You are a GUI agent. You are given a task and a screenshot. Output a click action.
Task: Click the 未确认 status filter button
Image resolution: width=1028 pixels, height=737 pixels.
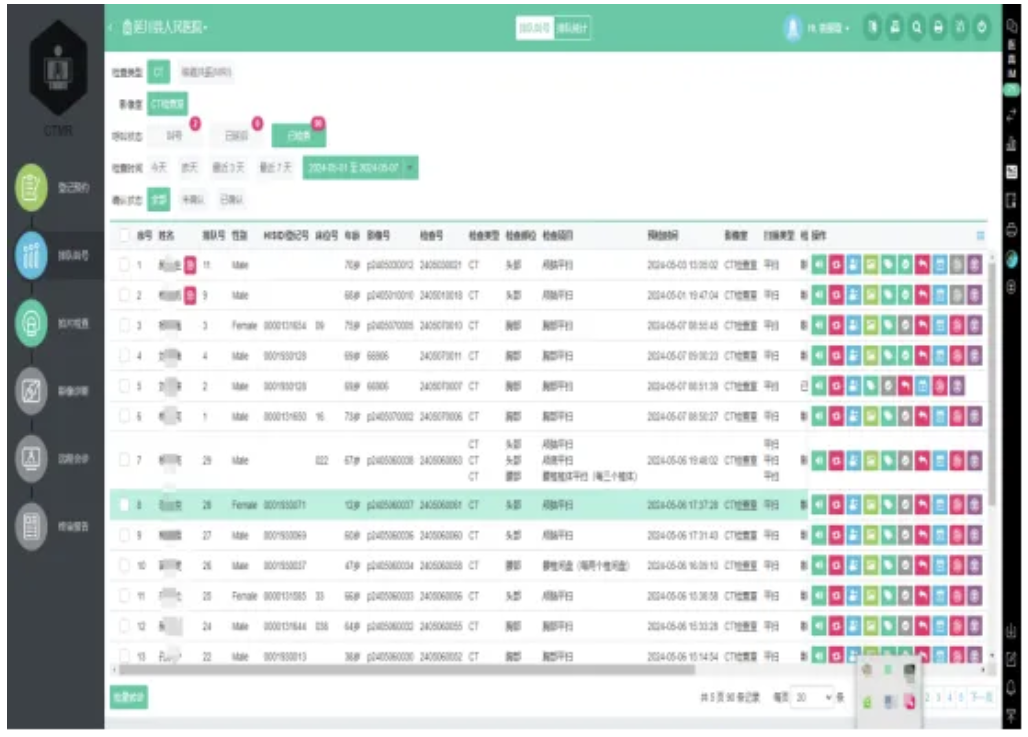tap(192, 200)
